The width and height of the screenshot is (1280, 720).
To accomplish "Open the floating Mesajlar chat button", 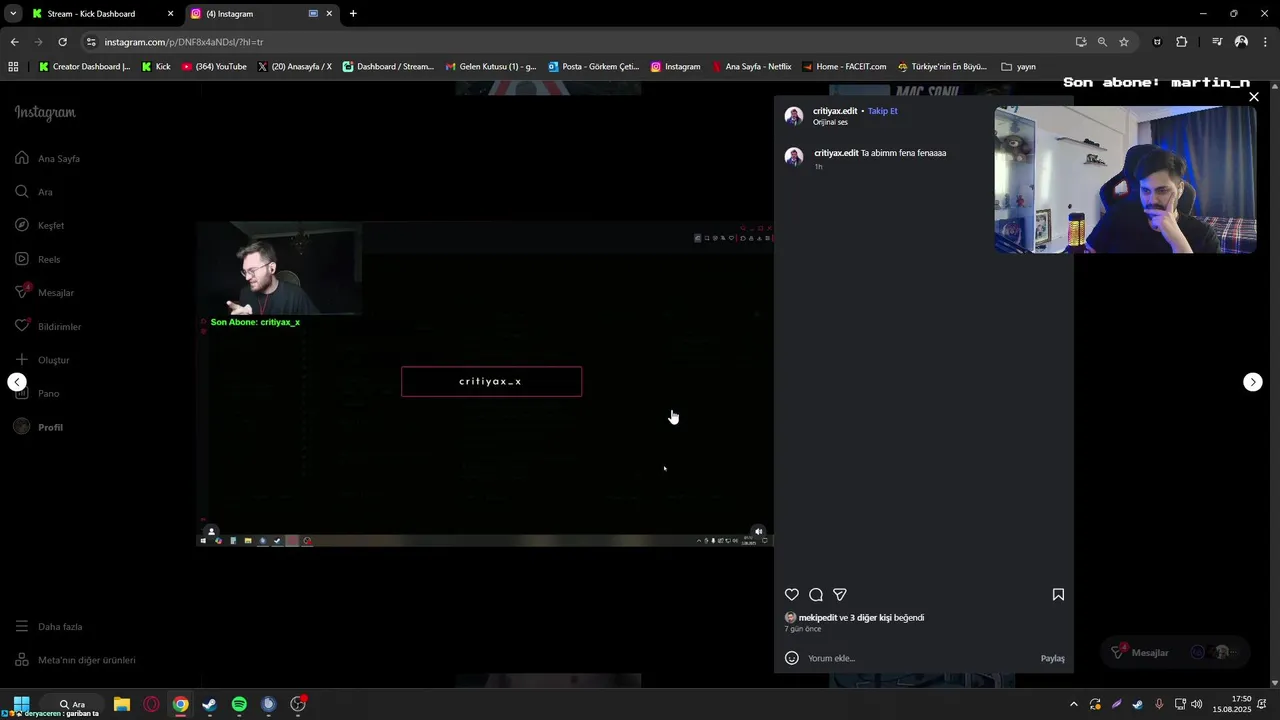I will coord(1175,653).
